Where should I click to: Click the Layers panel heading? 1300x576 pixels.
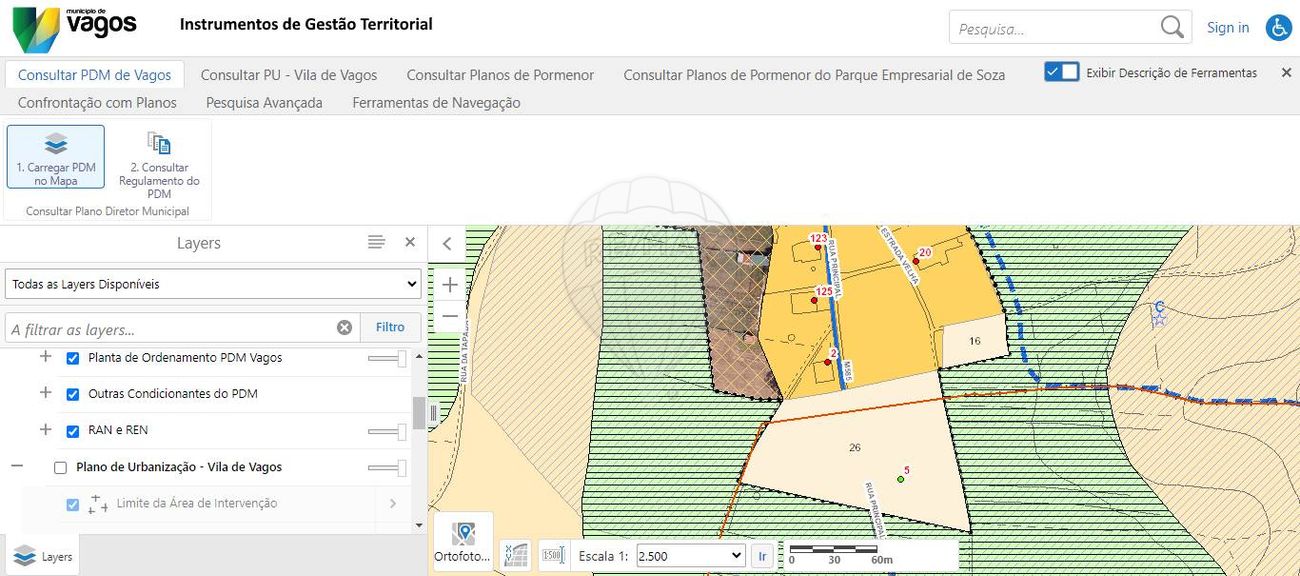(x=198, y=243)
